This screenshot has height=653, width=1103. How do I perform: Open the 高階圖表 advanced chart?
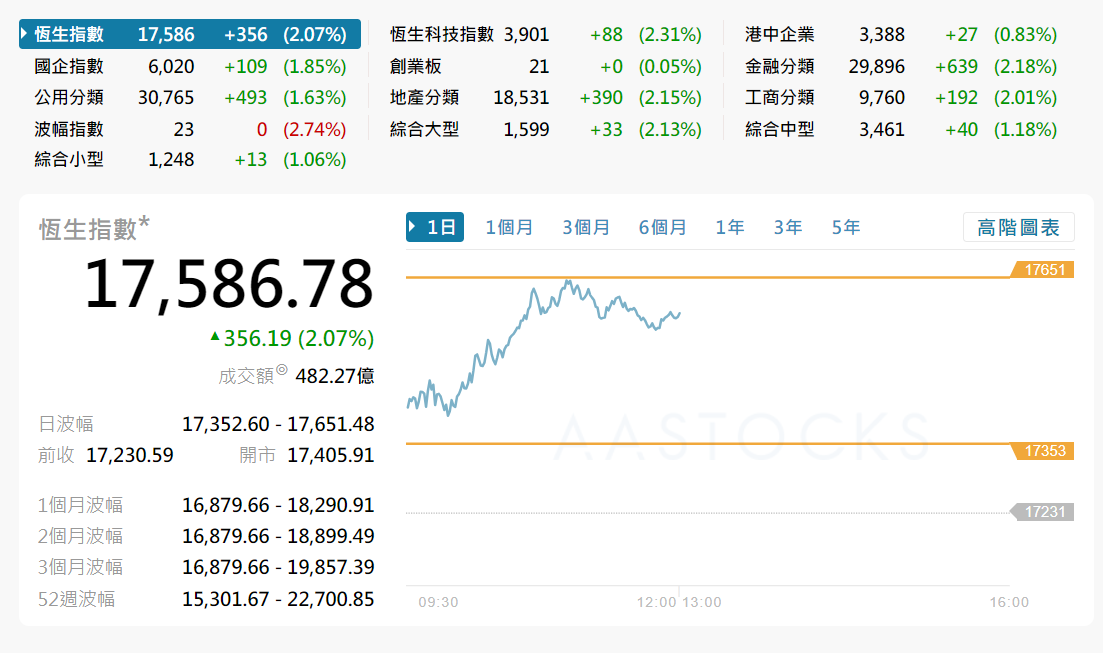1019,227
